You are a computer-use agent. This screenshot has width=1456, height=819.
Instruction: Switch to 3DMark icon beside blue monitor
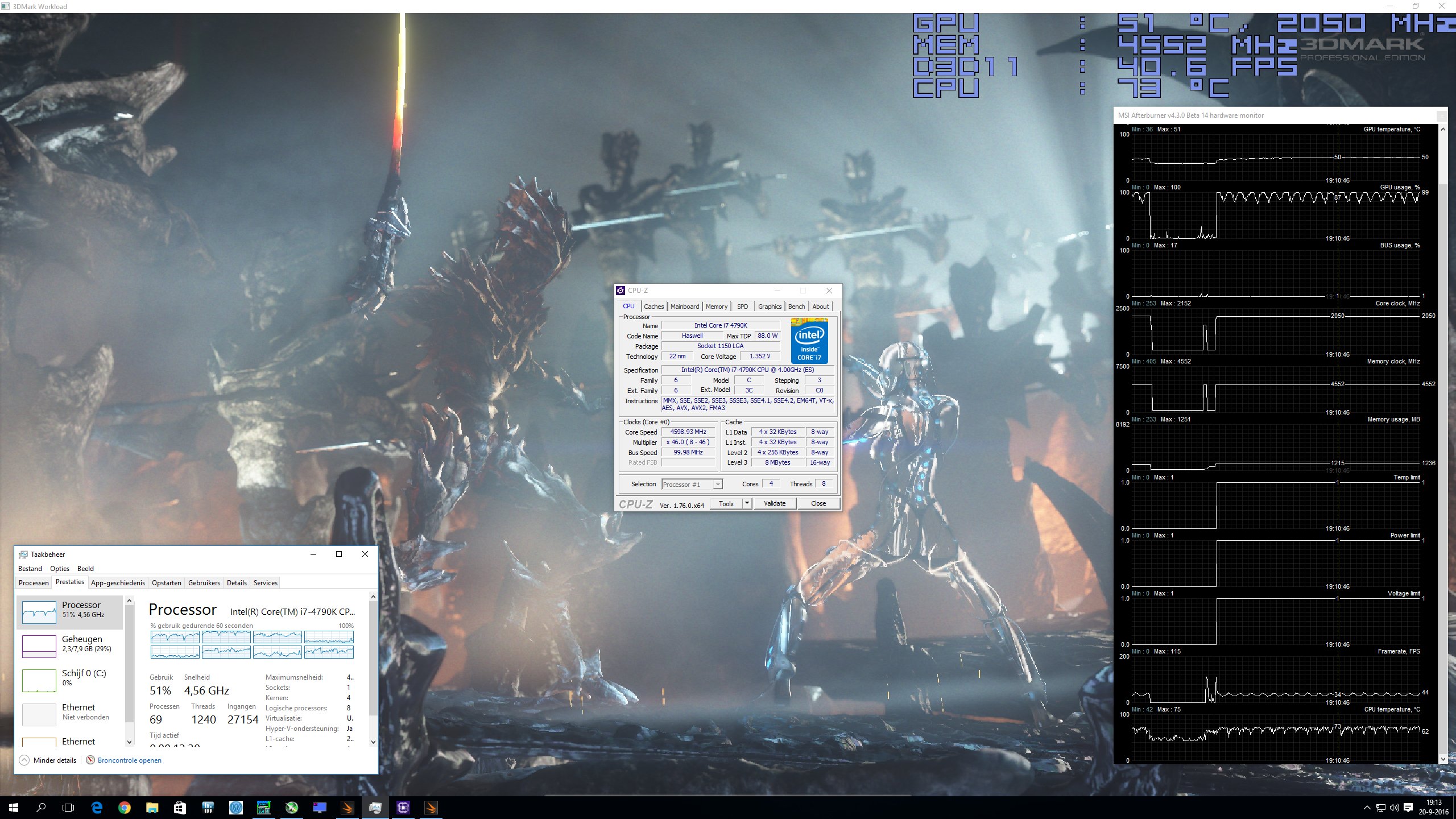click(347, 808)
